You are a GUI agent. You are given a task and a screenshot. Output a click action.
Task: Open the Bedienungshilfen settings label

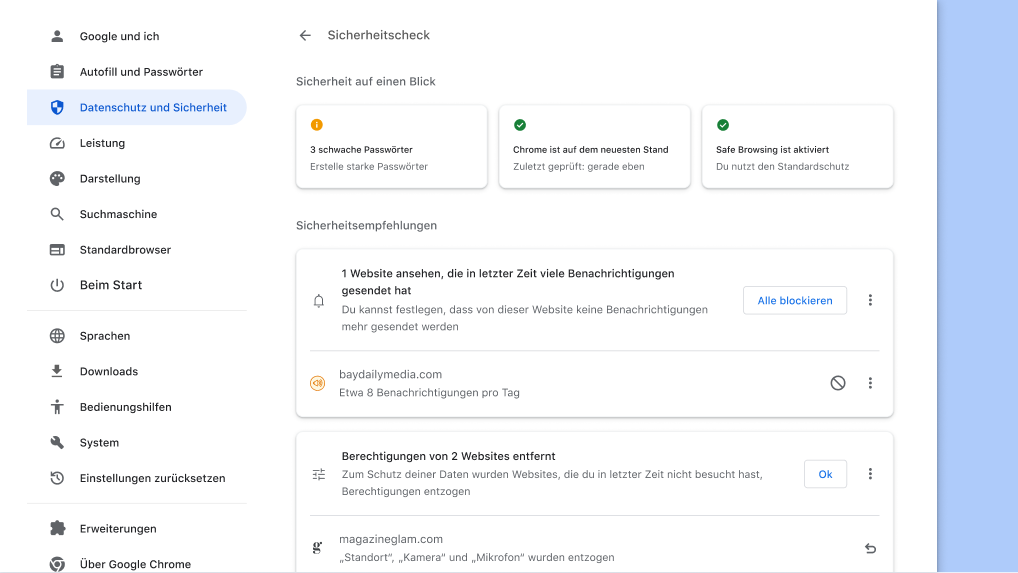[125, 407]
